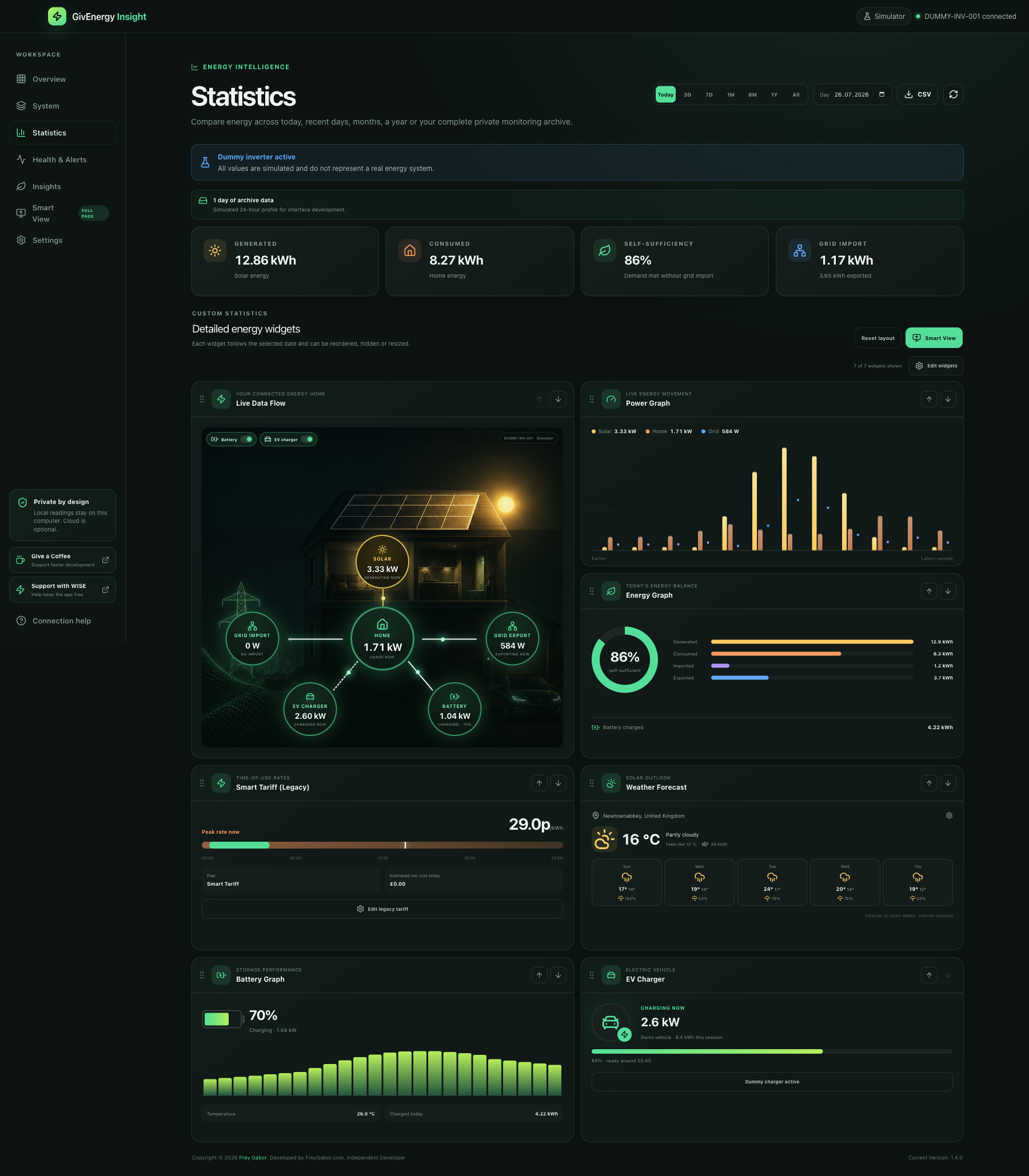Click the Simulator button in header
Image resolution: width=1029 pixels, height=1176 pixels.
point(884,17)
